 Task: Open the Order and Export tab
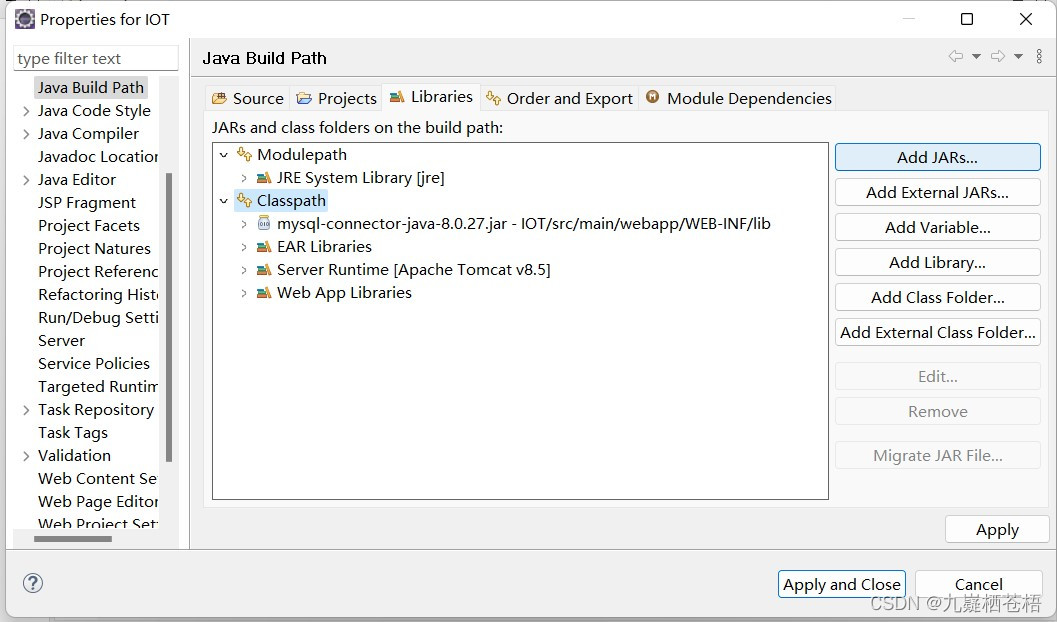tap(560, 98)
